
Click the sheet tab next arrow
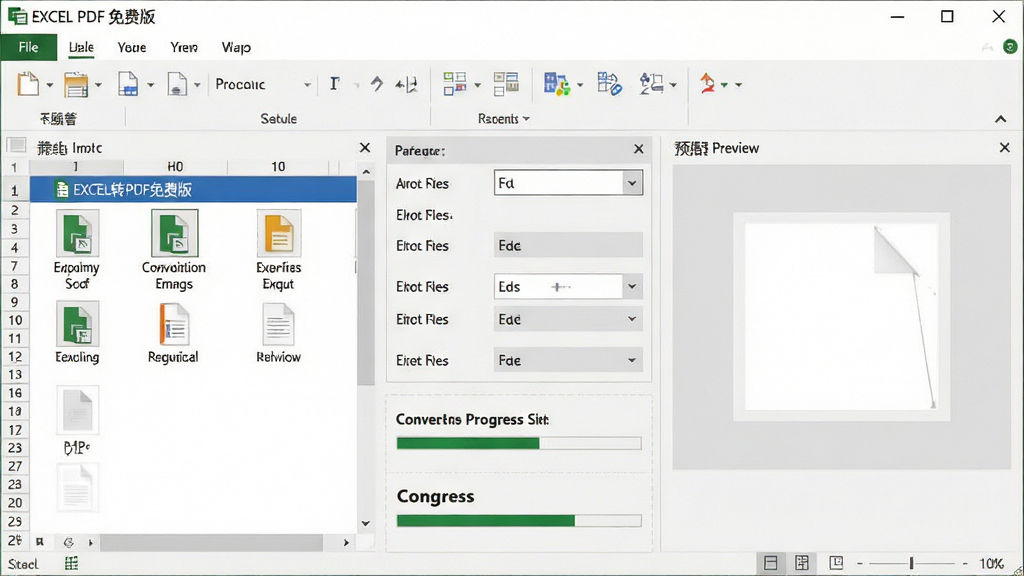click(x=91, y=542)
